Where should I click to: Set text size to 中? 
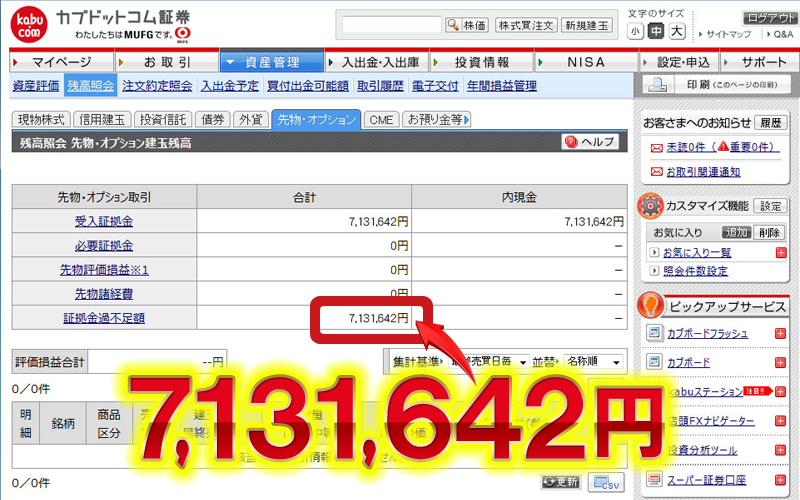click(656, 31)
